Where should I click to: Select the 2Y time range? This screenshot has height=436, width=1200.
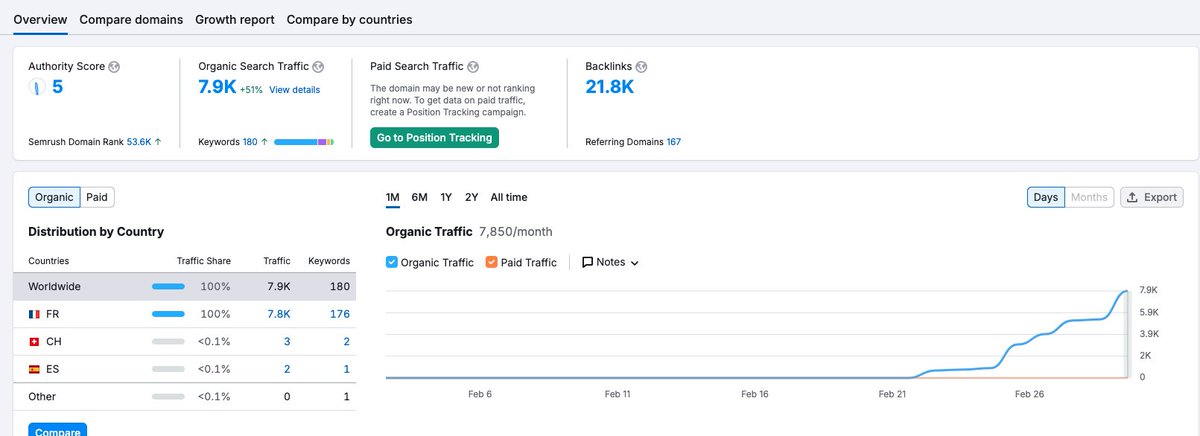(x=472, y=197)
